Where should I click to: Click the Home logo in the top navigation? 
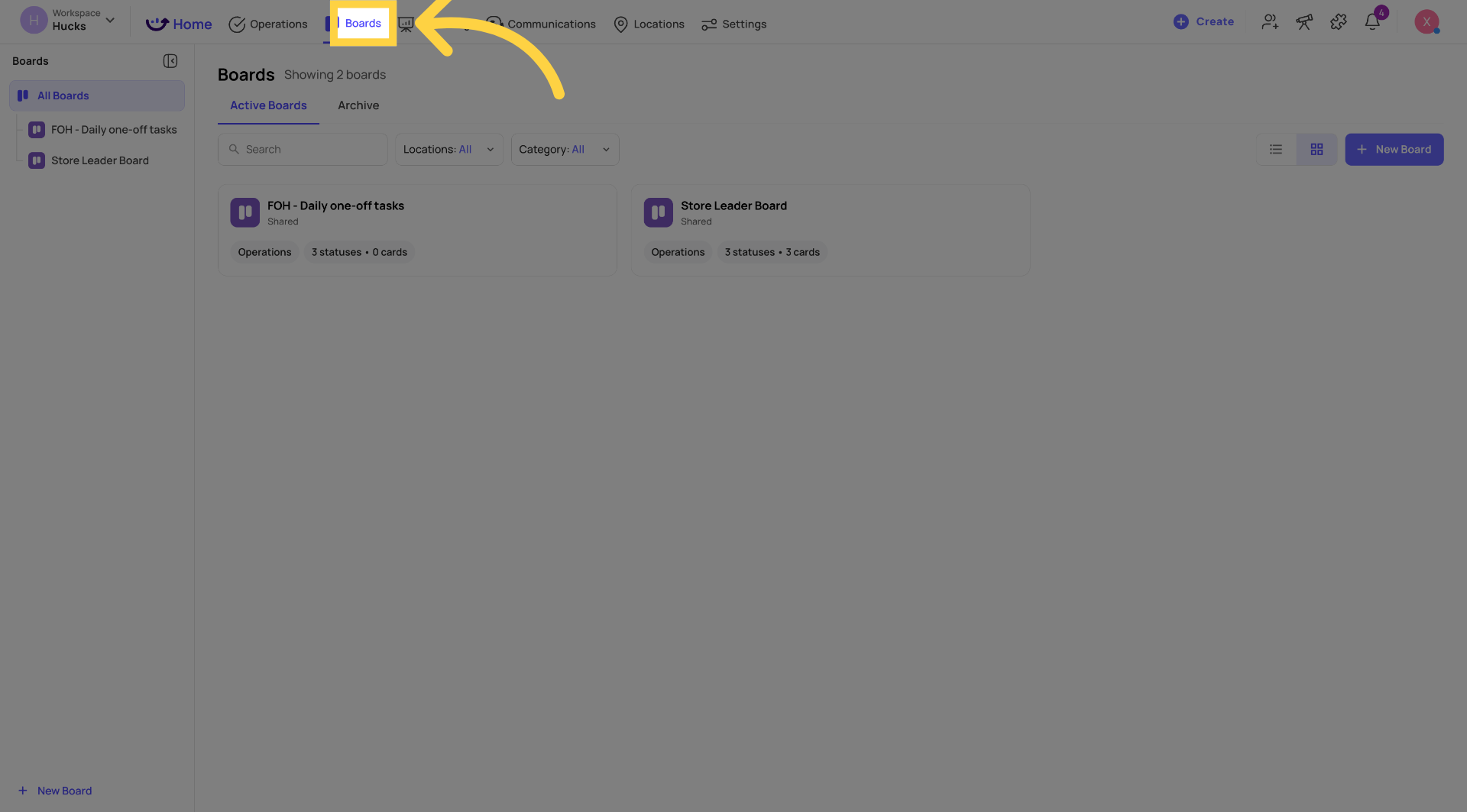coord(179,24)
